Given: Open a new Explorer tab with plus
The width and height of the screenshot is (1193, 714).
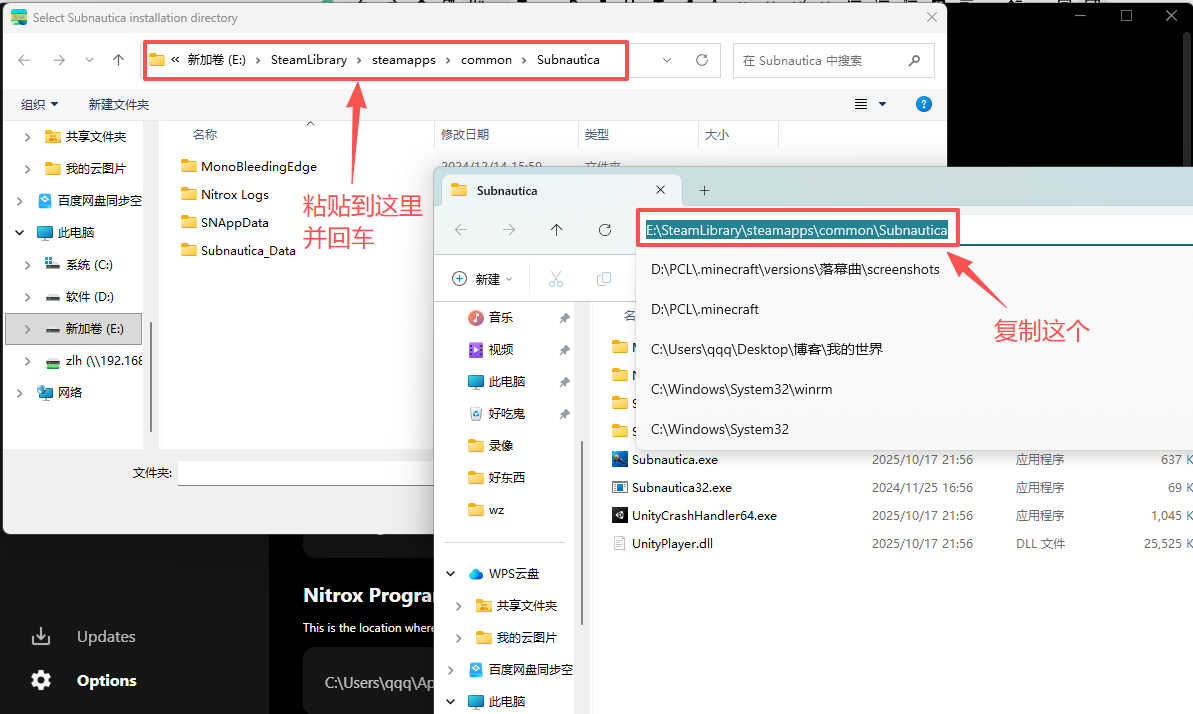Looking at the screenshot, I should coord(704,190).
